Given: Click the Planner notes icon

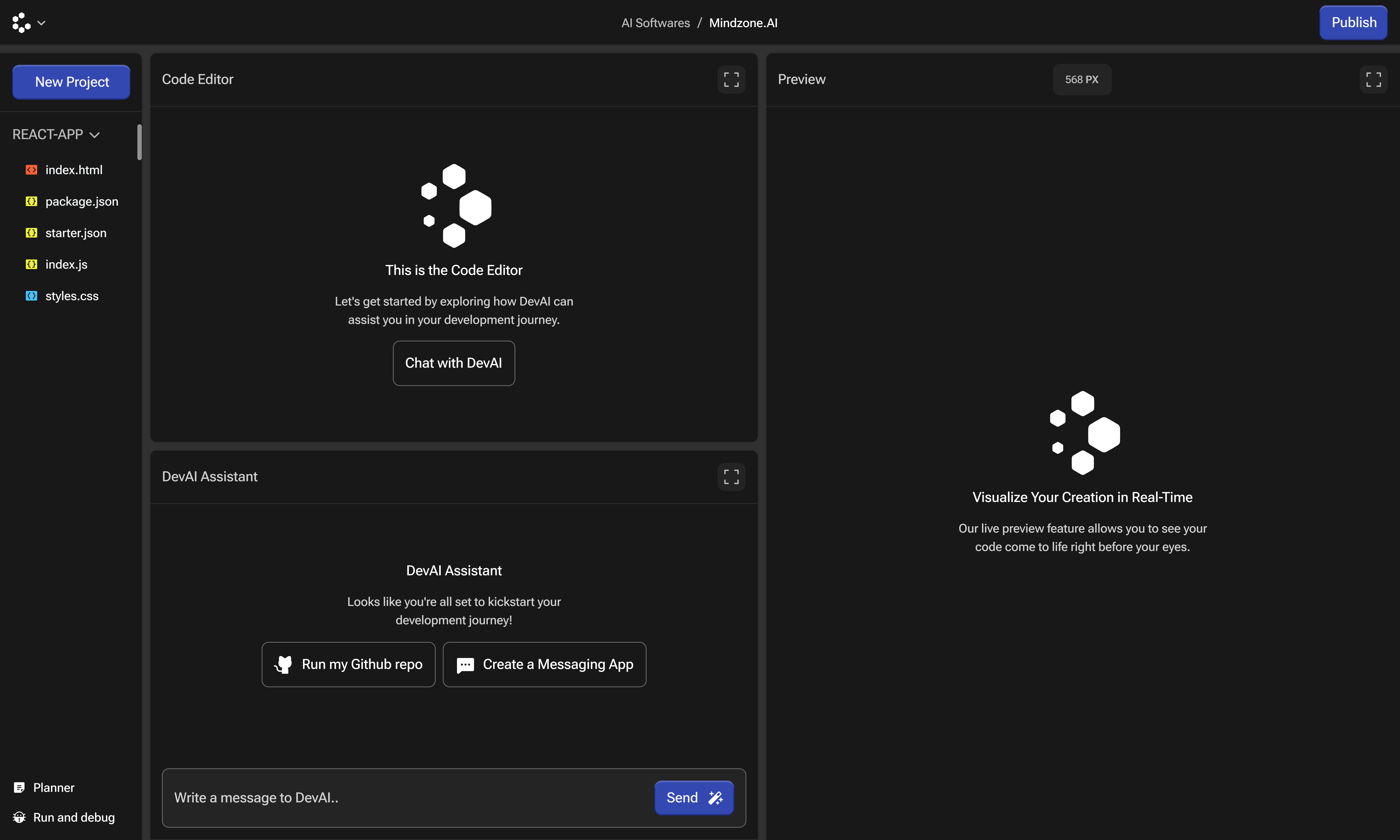Looking at the screenshot, I should [19, 787].
